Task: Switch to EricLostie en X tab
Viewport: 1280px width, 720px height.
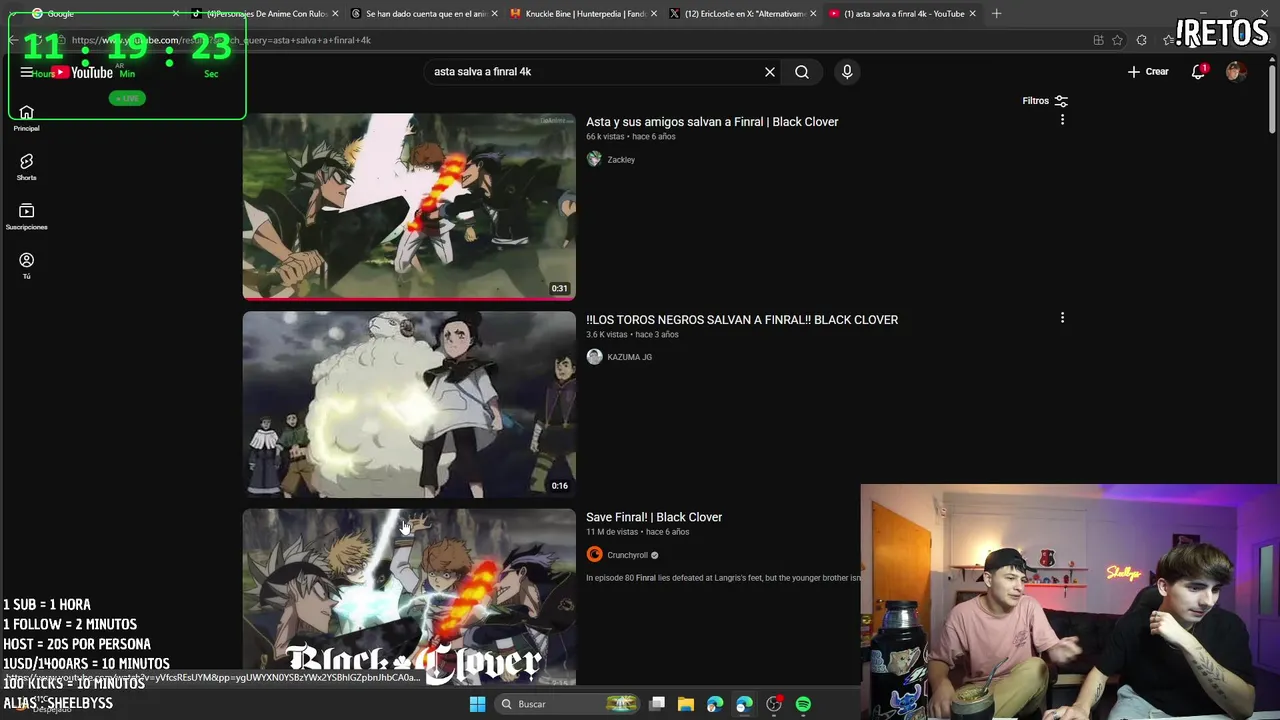Action: coord(743,13)
